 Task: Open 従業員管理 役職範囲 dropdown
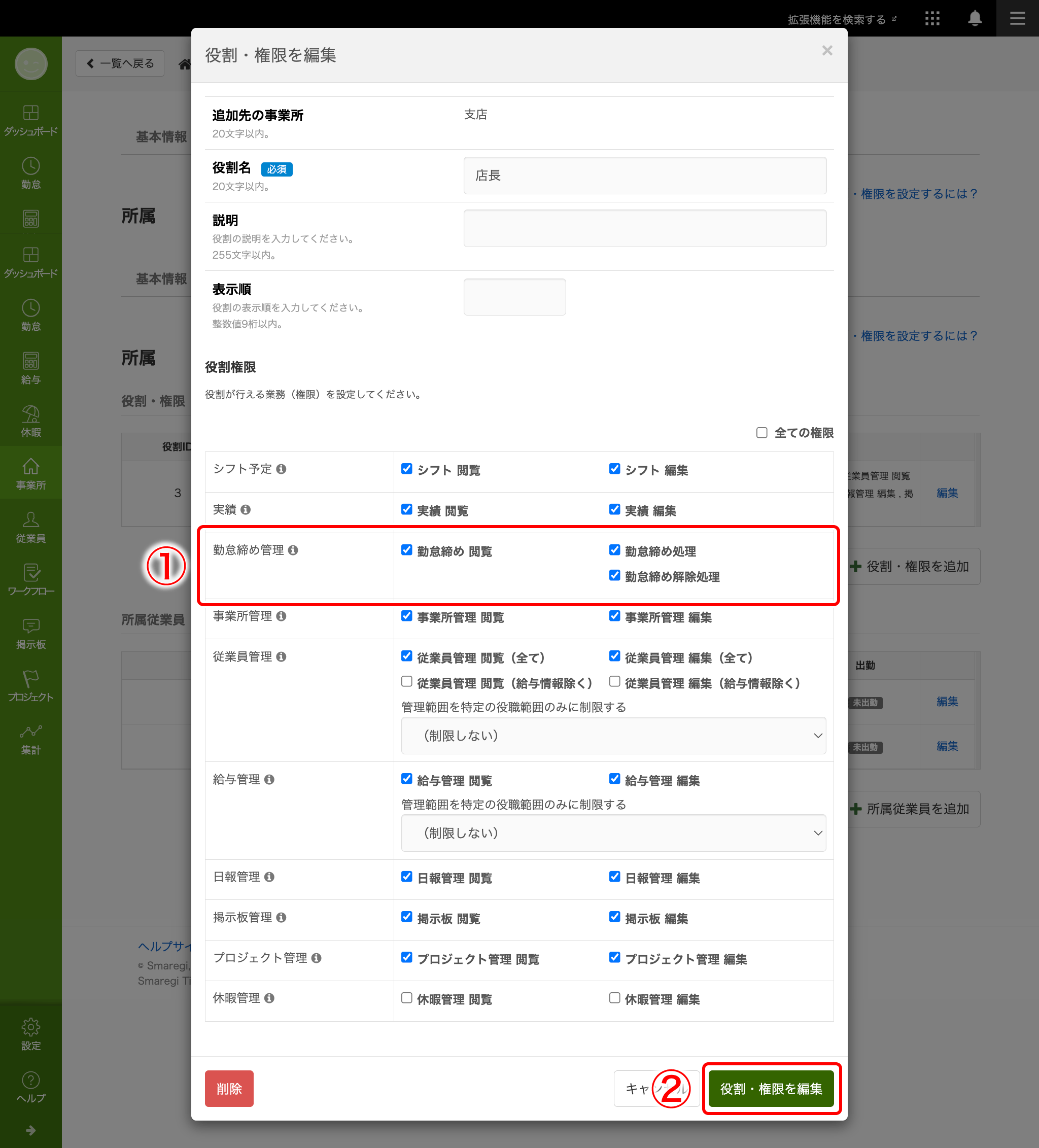[x=613, y=736]
